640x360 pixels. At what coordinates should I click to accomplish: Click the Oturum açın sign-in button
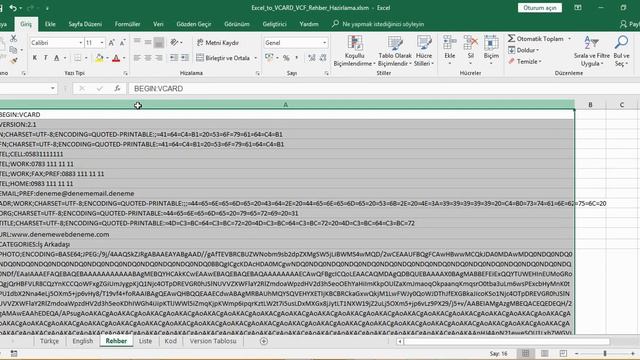click(540, 8)
